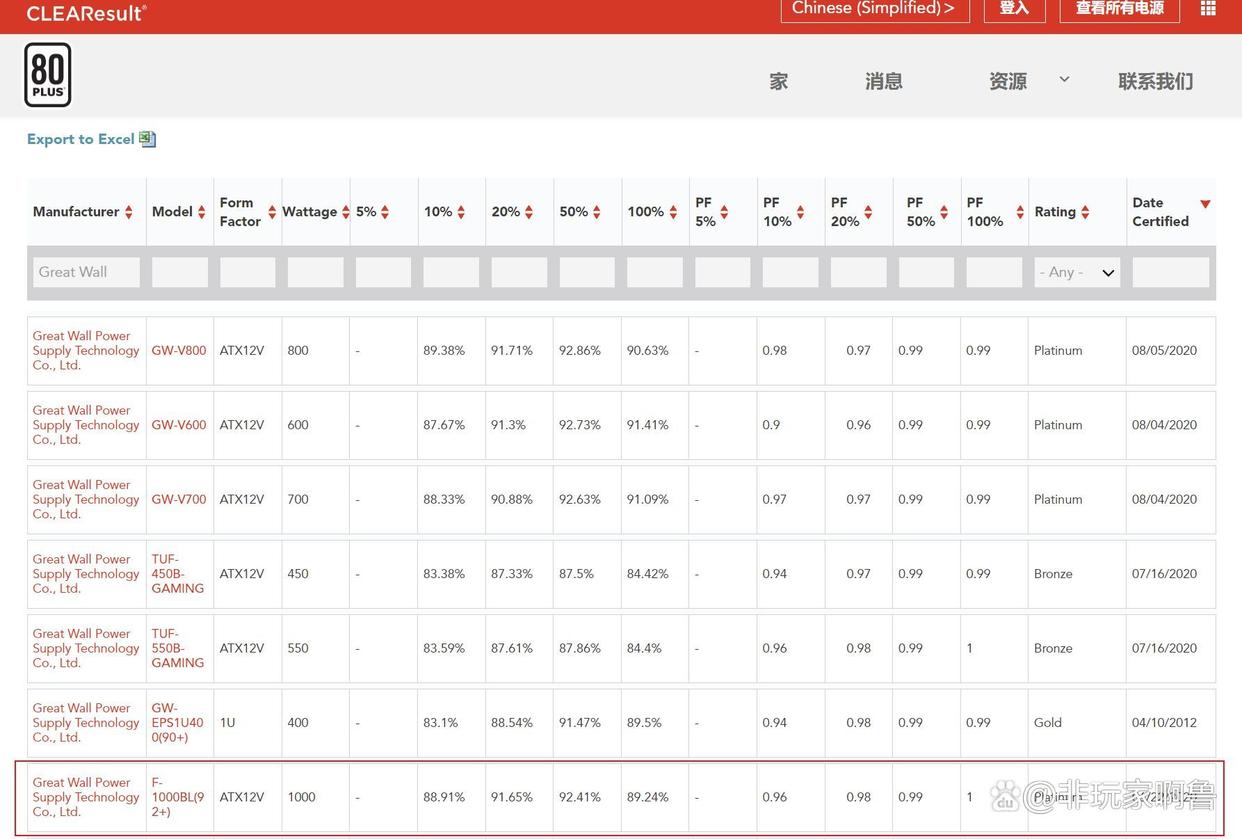Click the Excel icon next to Export
Viewport: 1242px width, 839px height.
(148, 139)
